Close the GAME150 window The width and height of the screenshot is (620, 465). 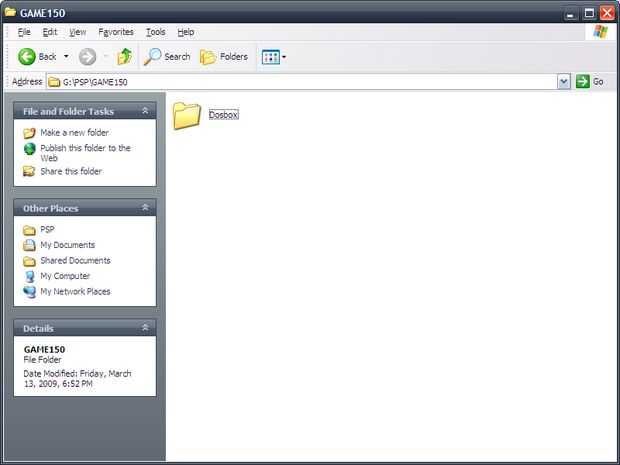(607, 13)
